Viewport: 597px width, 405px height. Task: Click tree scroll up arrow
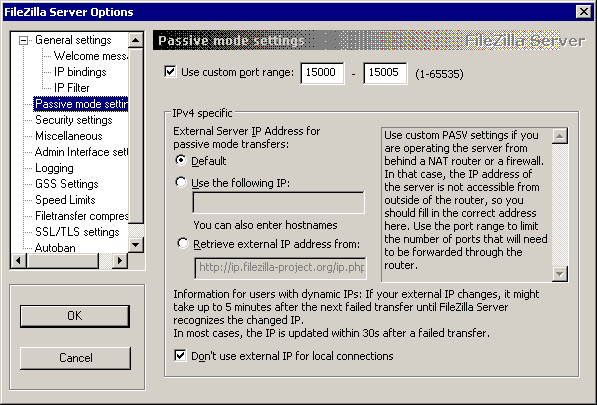pyautogui.click(x=136, y=40)
